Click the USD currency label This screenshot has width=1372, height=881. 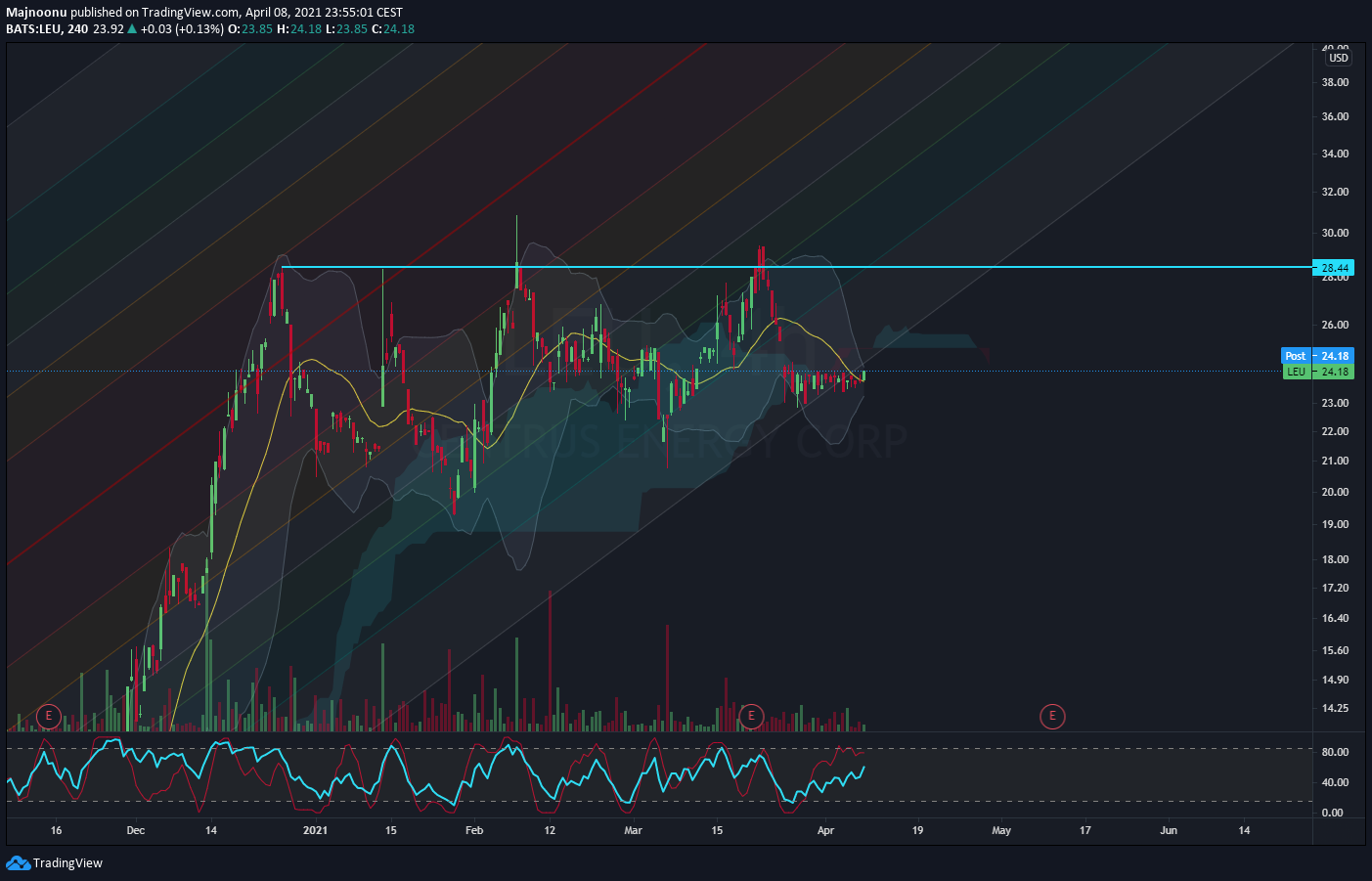[1338, 58]
